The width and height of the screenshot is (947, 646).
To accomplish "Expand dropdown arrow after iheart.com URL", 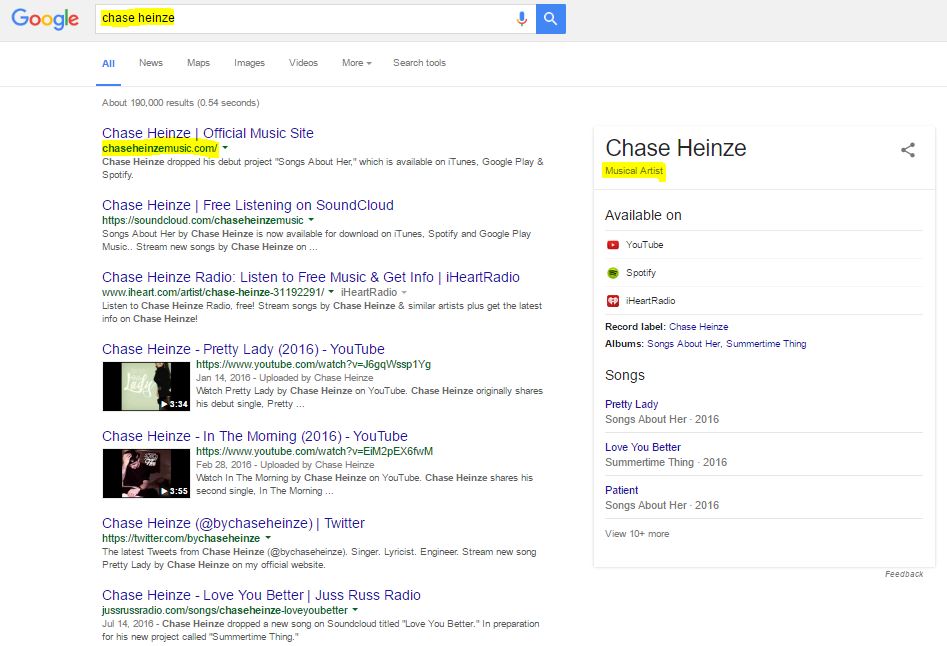I will (331, 292).
